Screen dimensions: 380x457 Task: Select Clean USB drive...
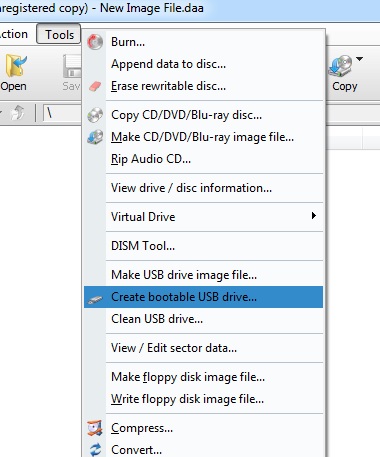203,319
